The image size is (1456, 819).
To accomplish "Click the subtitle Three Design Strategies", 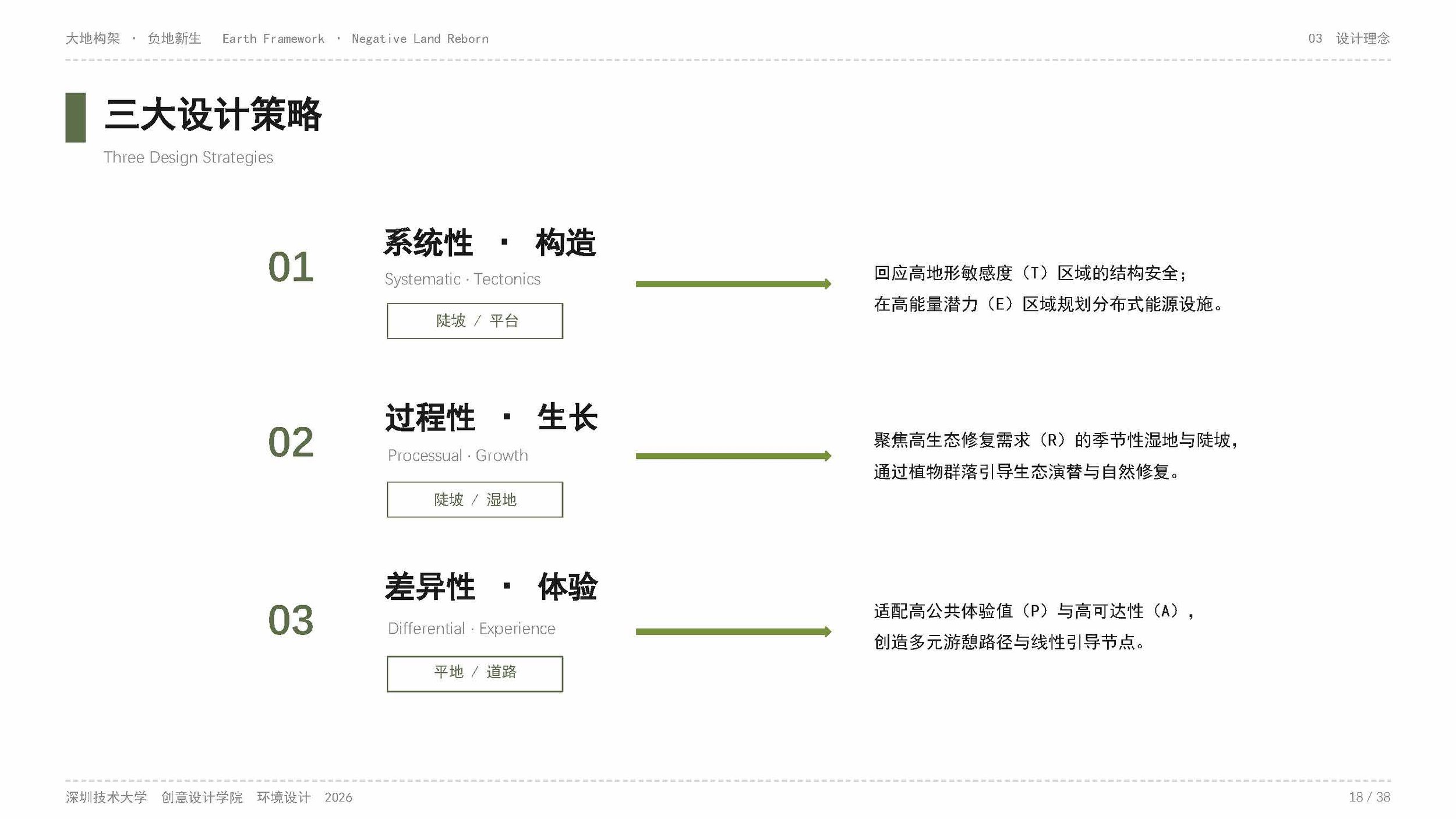I will point(188,157).
